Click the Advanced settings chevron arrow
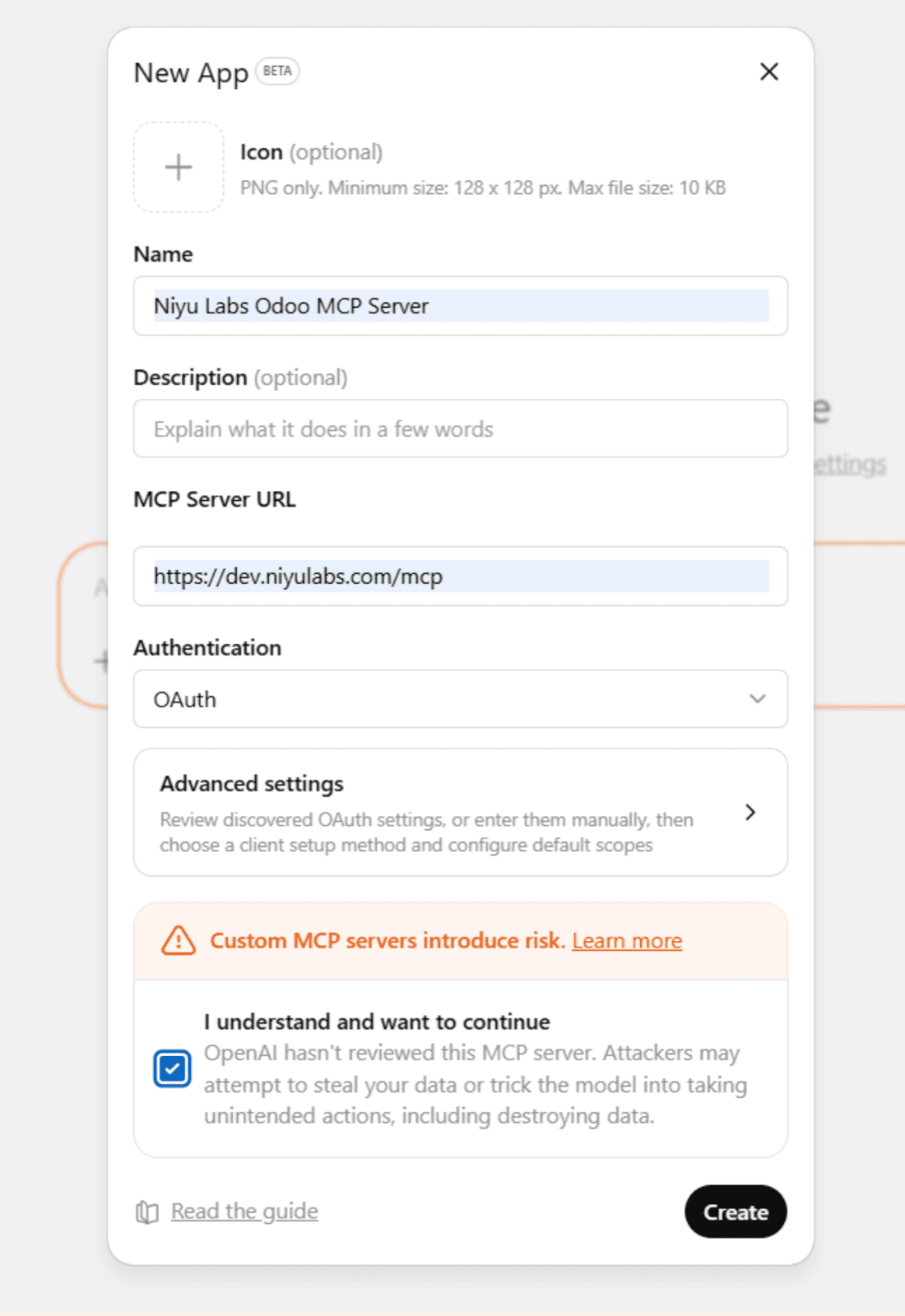 point(750,812)
